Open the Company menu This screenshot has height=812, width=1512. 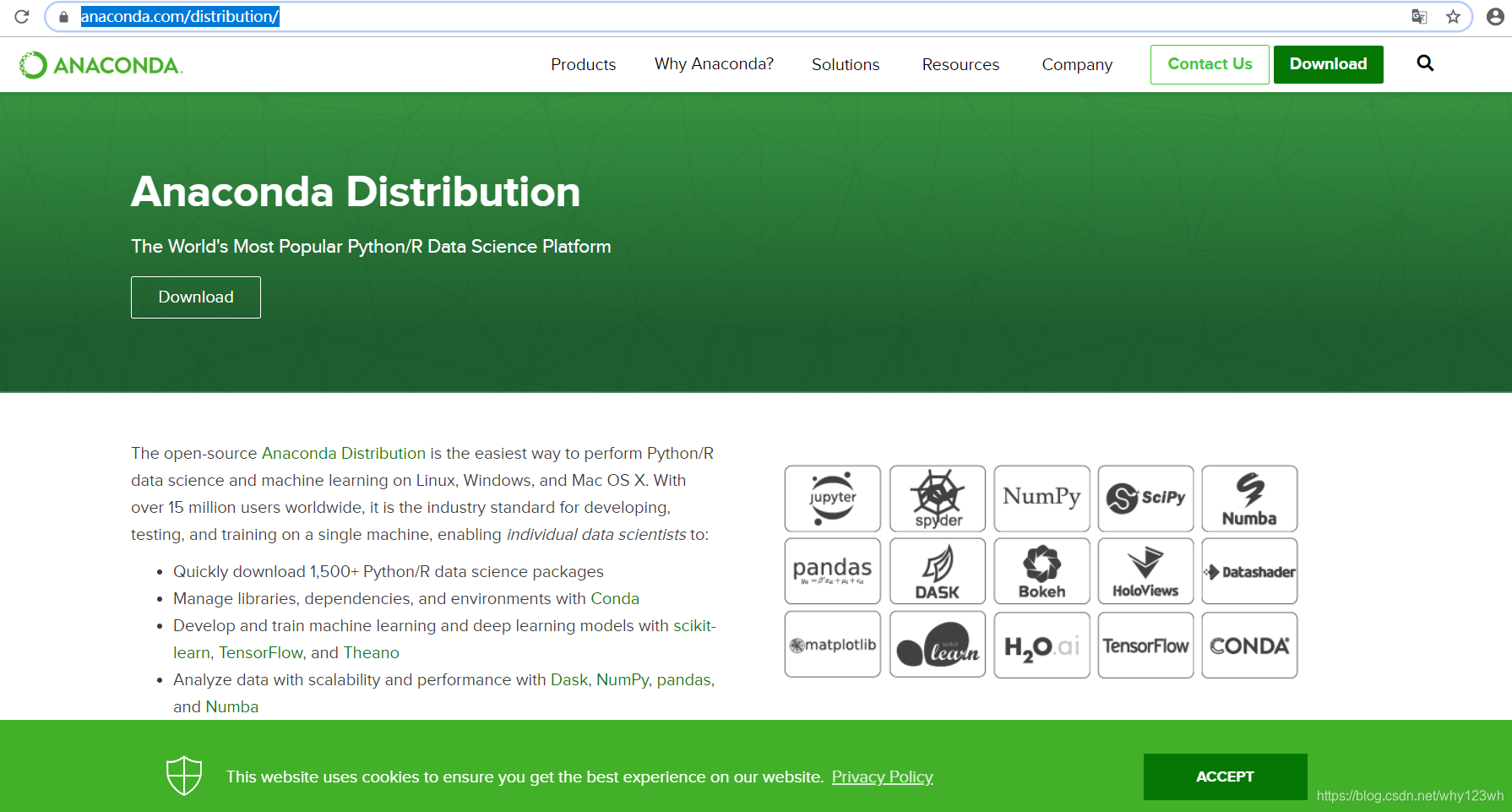pyautogui.click(x=1077, y=65)
